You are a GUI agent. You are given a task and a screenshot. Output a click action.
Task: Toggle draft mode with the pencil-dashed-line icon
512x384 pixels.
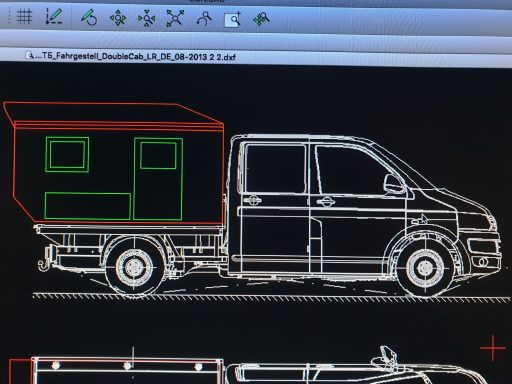[53, 16]
